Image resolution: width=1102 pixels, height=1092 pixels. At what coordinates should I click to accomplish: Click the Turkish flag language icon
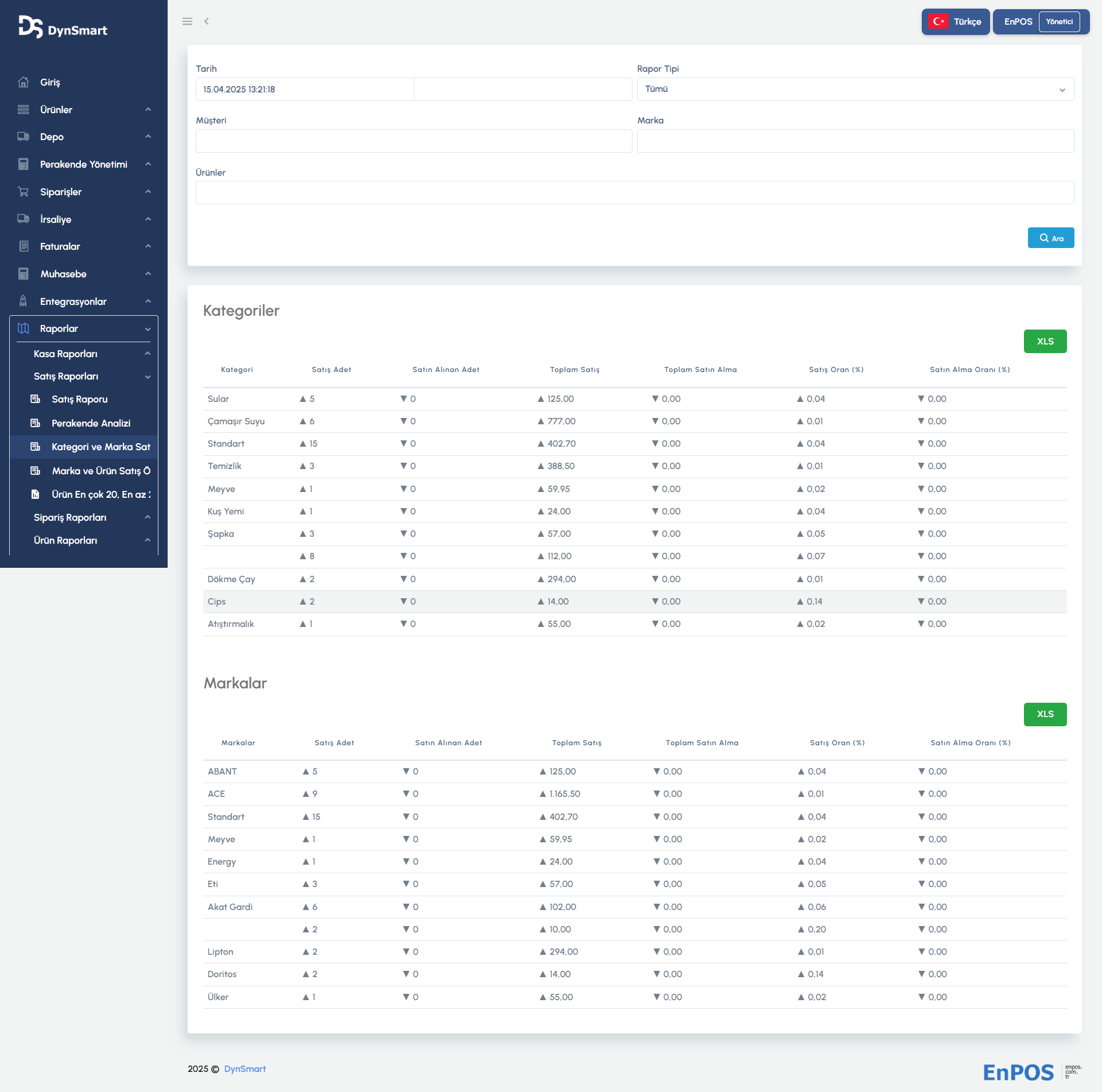click(939, 22)
